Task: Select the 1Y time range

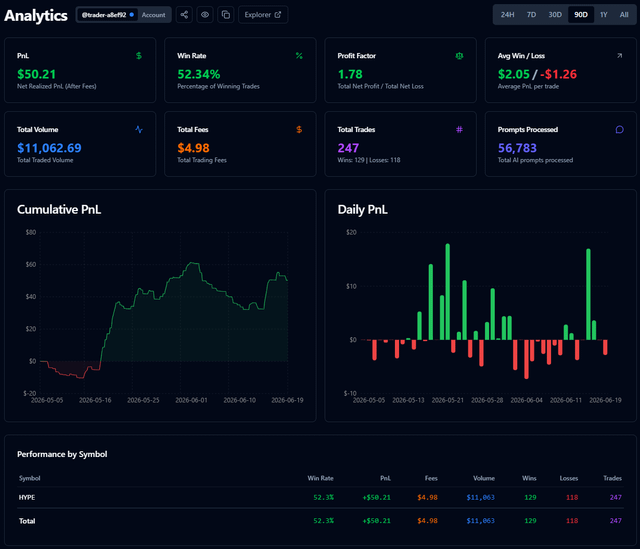Action: pyautogui.click(x=604, y=15)
